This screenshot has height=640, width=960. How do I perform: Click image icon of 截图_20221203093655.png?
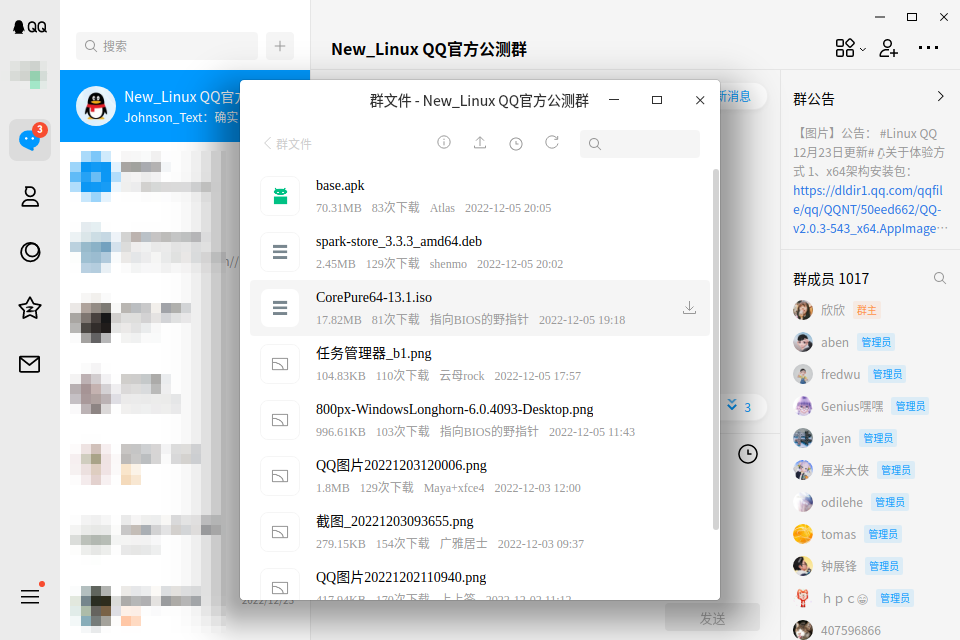pos(280,532)
